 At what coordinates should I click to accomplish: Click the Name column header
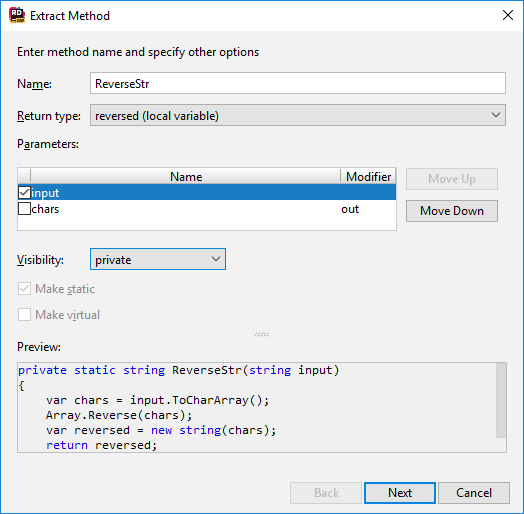186,176
